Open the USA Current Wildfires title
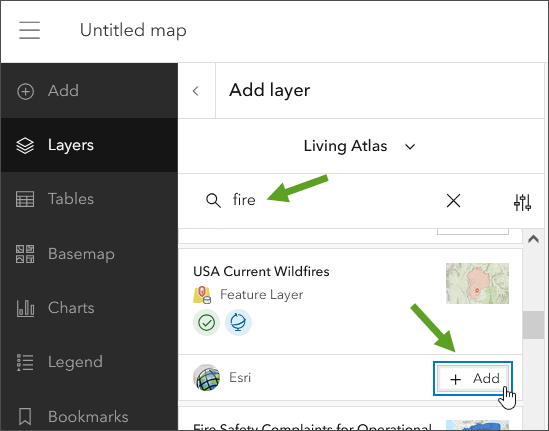The width and height of the screenshot is (549, 431). (261, 271)
